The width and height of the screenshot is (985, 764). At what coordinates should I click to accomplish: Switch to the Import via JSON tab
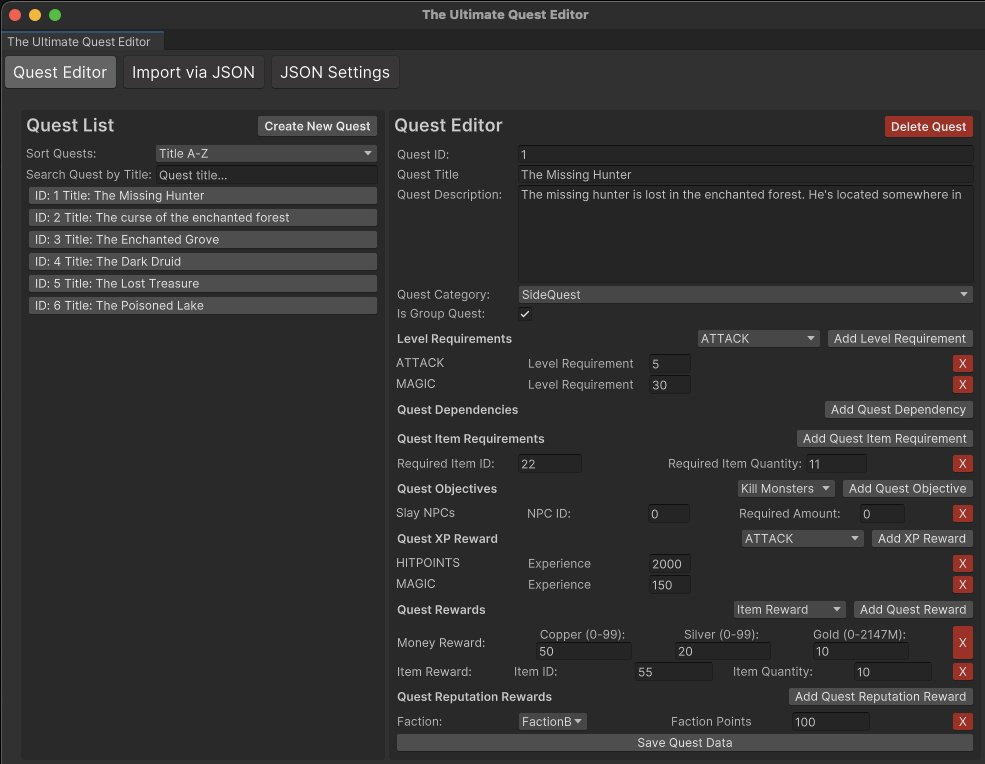coord(193,72)
